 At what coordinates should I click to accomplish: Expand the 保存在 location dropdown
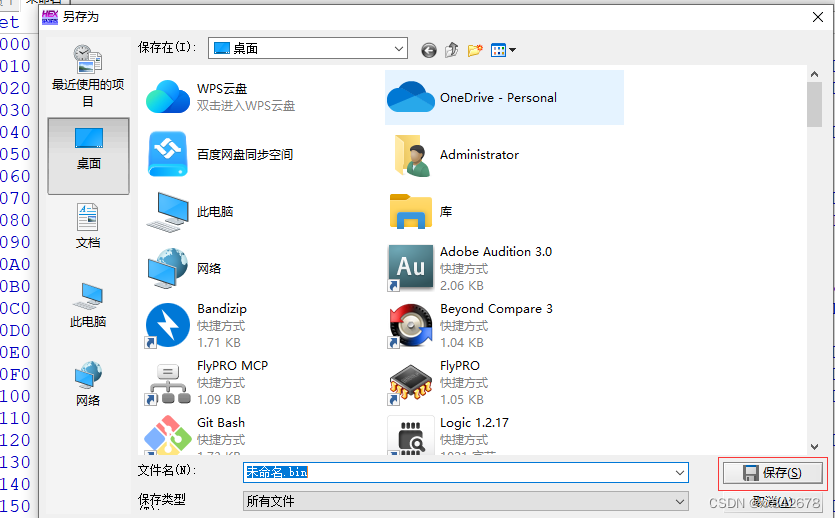point(398,48)
